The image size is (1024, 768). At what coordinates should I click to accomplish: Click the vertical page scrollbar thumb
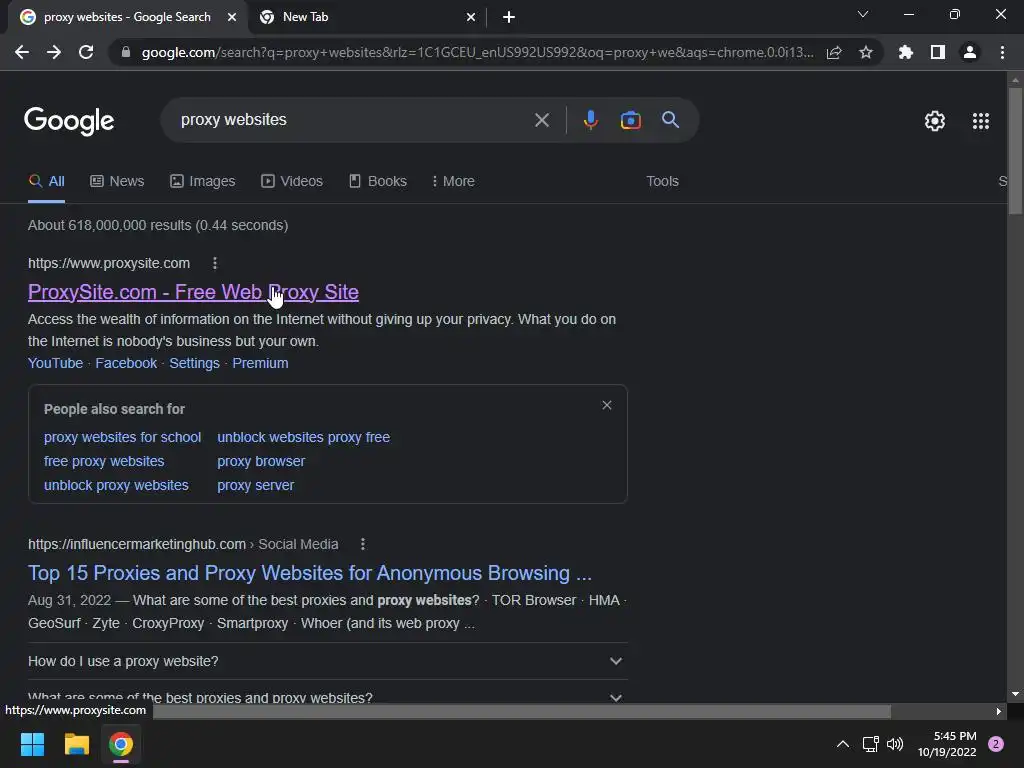tap(1015, 150)
